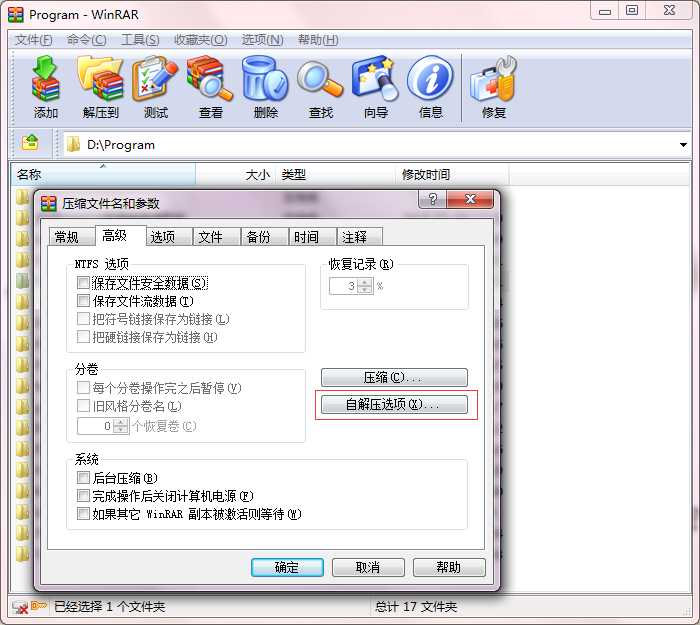Screen dimensions: 700x625
Task: Click the 恢复记录 percentage value field
Action: pos(343,286)
